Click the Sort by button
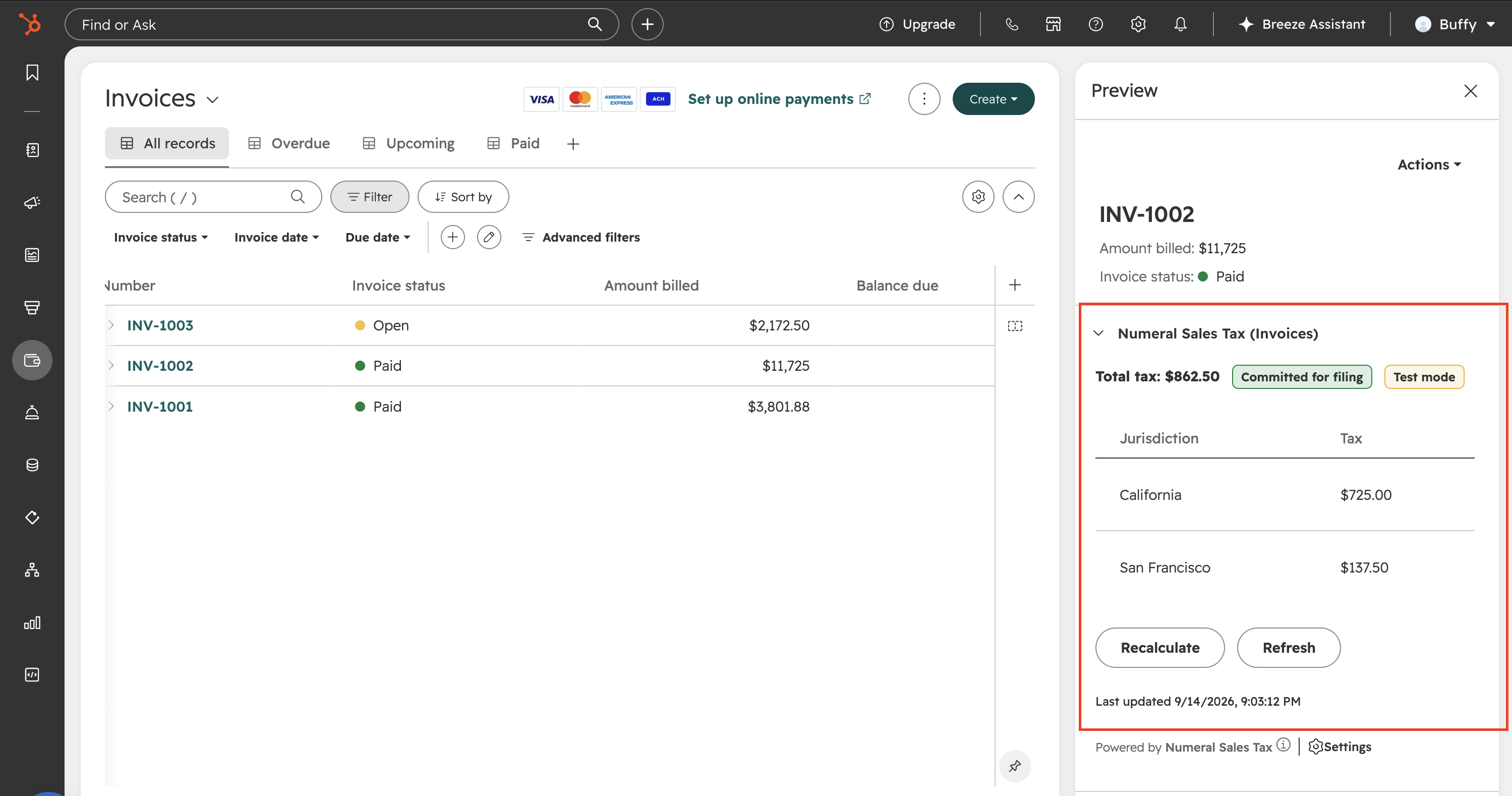Screen dimensions: 1512x796 click(463, 197)
